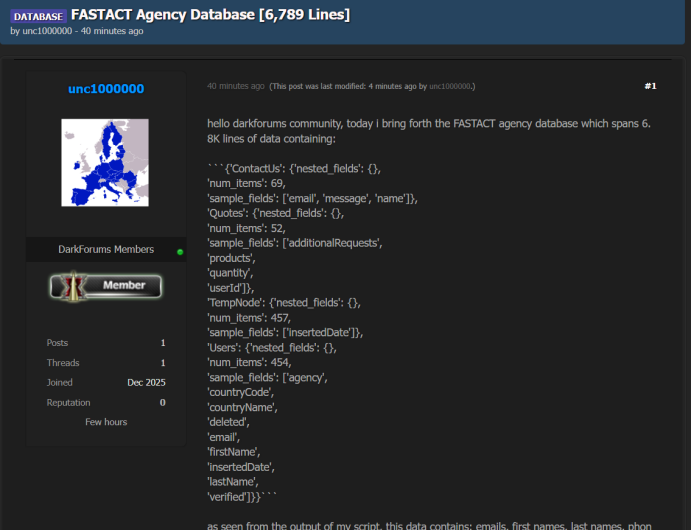Click the Europe map avatar image
Viewport: 691px width, 530px height.
coord(105,163)
